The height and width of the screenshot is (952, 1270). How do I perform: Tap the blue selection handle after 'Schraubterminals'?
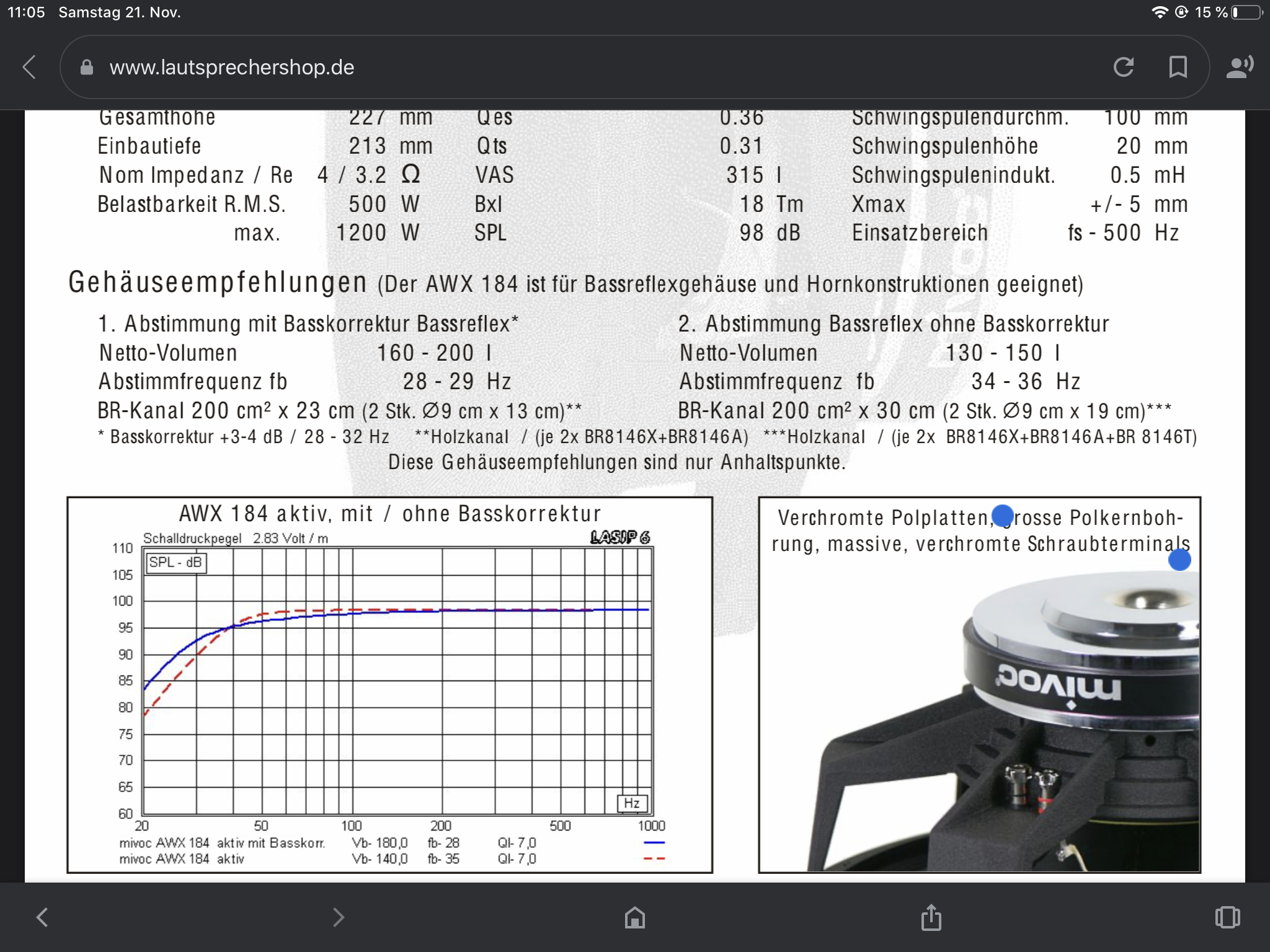pyautogui.click(x=1179, y=560)
